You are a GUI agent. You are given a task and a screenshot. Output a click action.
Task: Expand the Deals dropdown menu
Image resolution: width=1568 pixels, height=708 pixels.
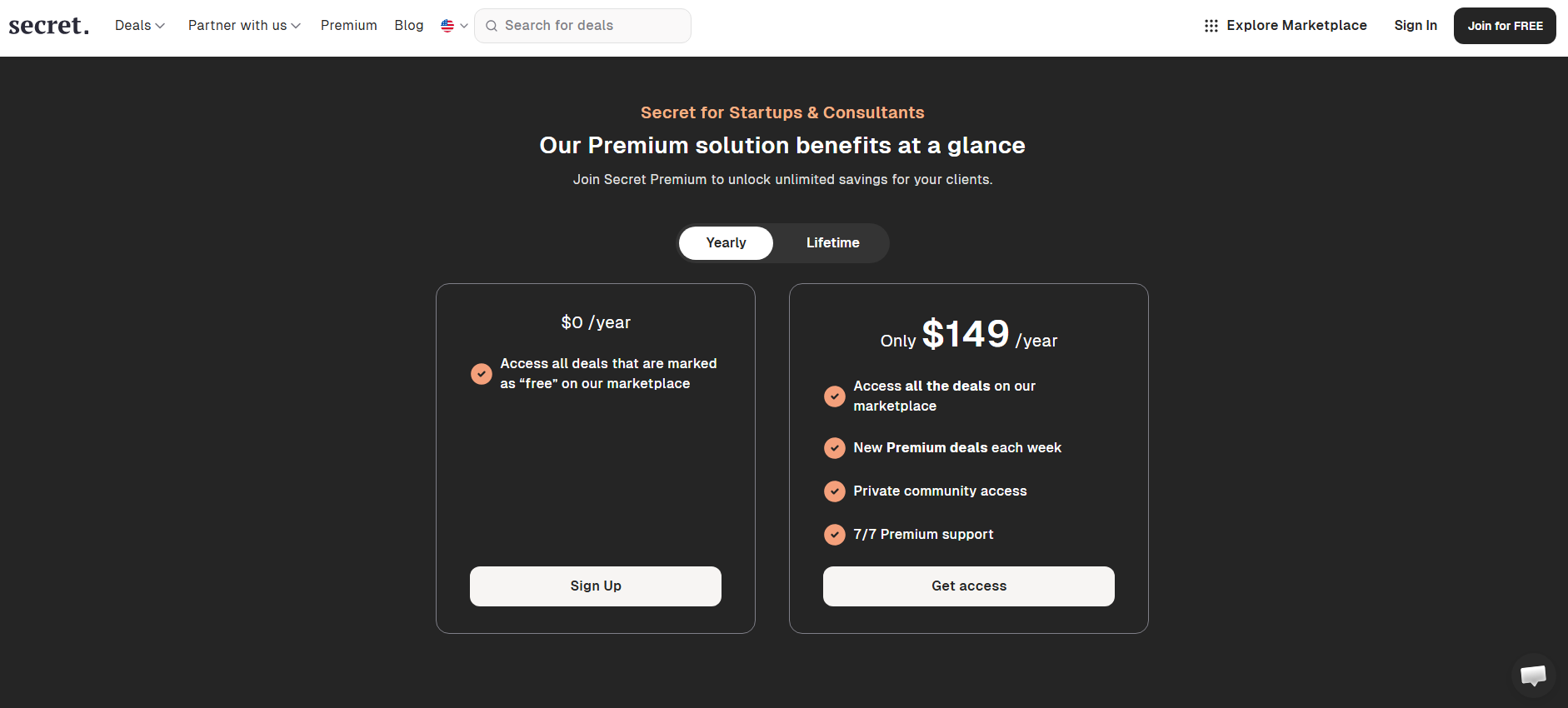coord(140,26)
